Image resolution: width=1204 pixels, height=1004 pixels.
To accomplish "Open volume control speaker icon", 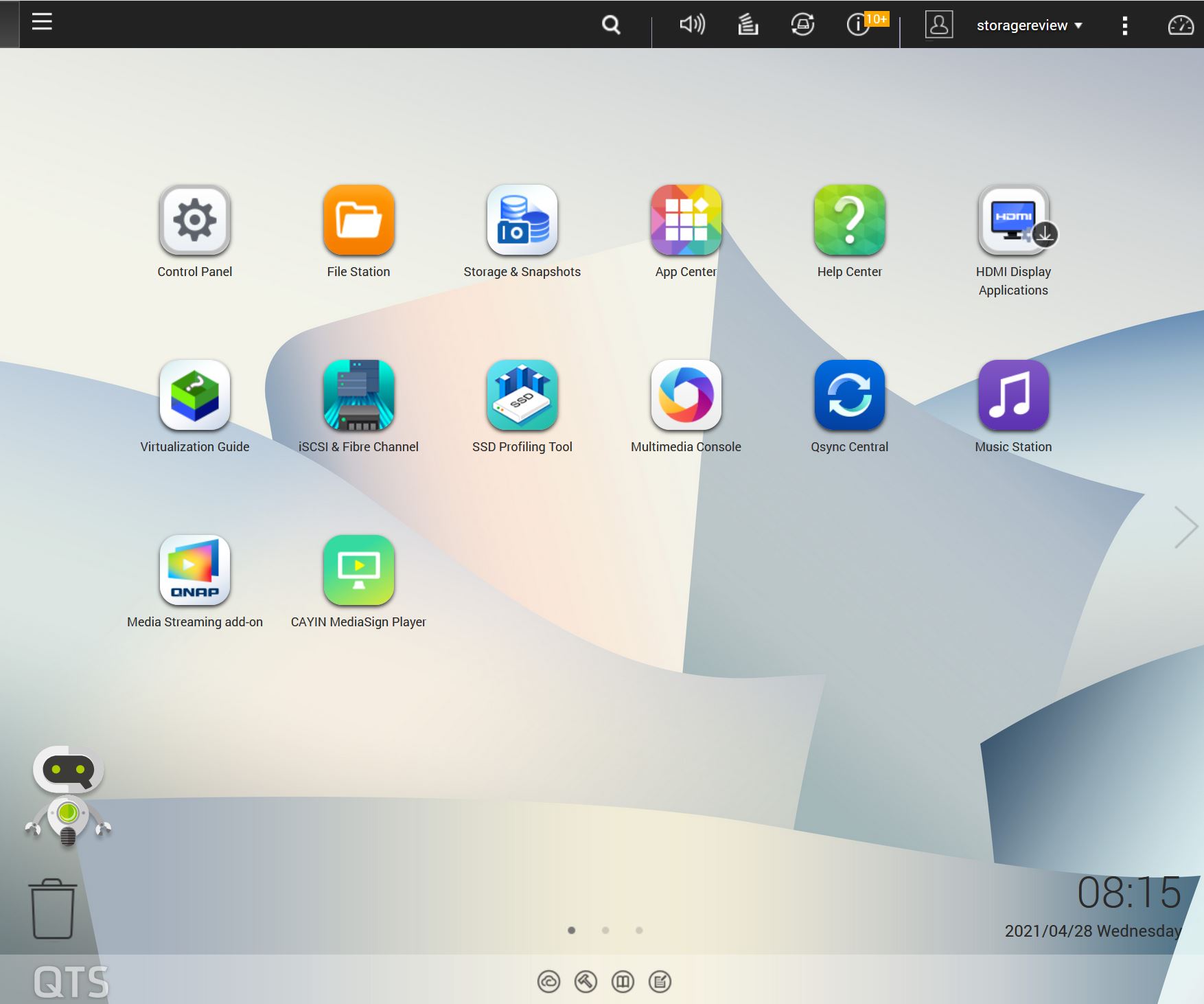I will [x=692, y=25].
